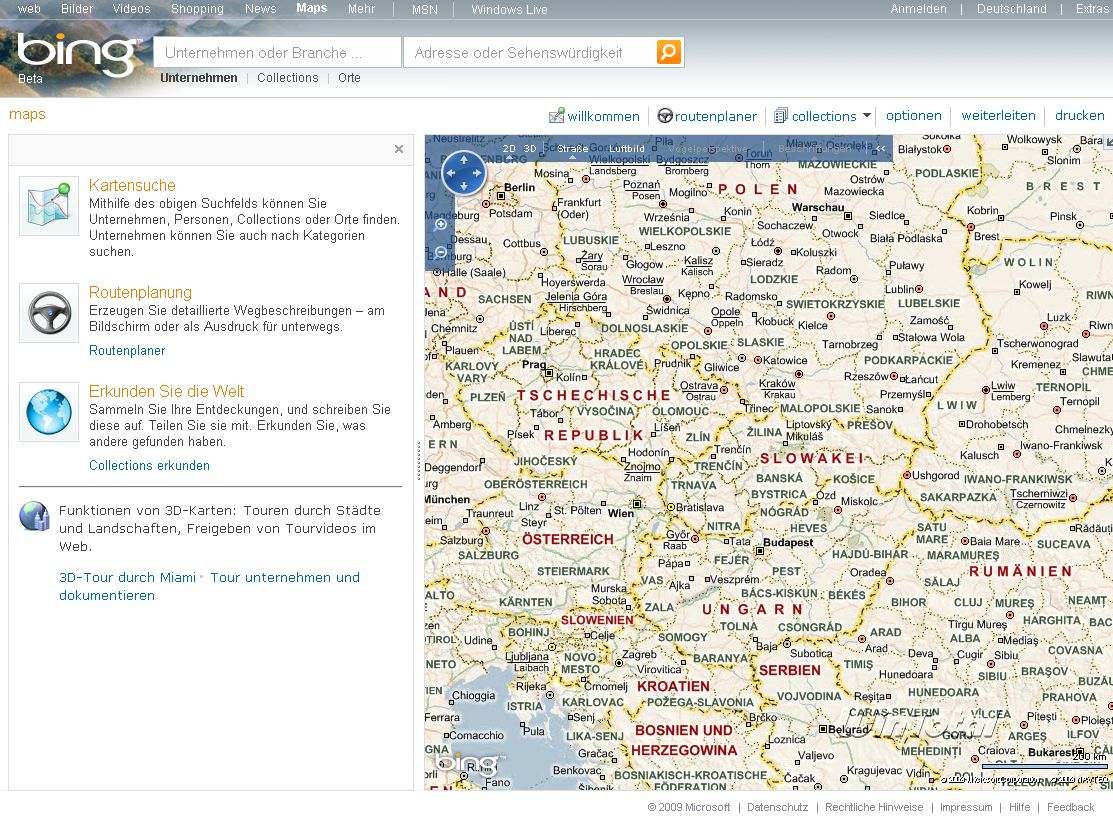Image resolution: width=1113 pixels, height=820 pixels.
Task: Open the Videos tab
Action: pos(131,9)
